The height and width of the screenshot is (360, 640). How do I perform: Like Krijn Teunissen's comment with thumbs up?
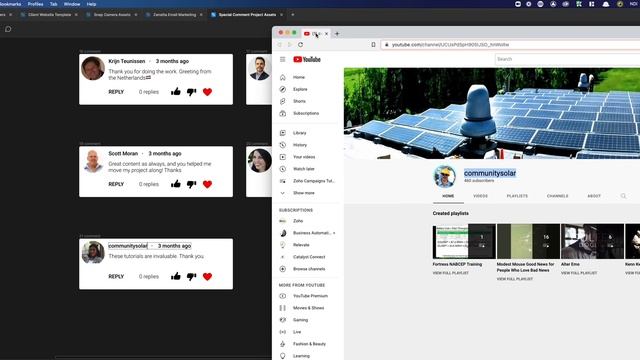point(176,91)
